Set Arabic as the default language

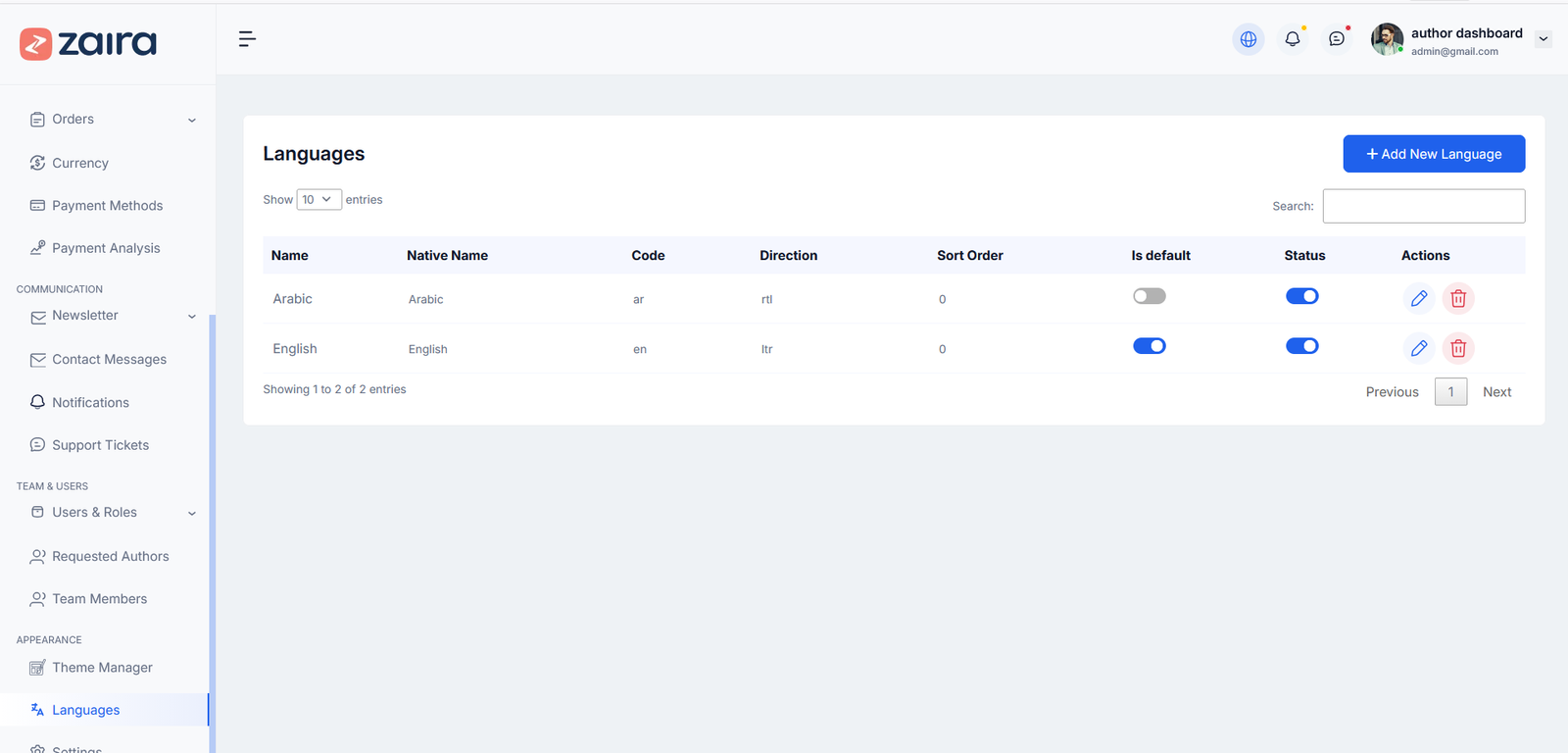1149,296
